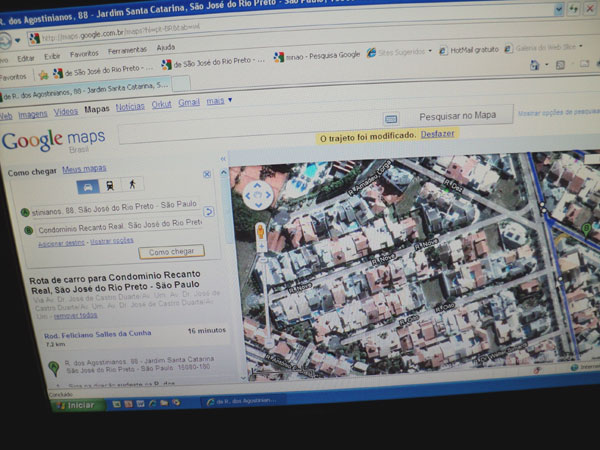Open the Vídeos link
Image resolution: width=600 pixels, height=450 pixels.
(x=66, y=111)
